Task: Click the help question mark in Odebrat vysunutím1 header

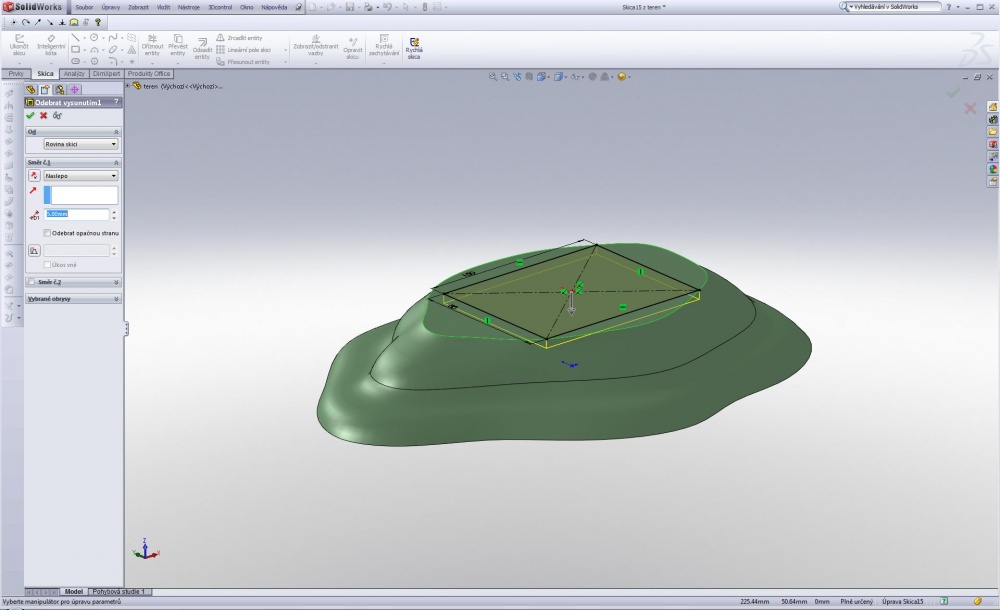Action: (116, 102)
